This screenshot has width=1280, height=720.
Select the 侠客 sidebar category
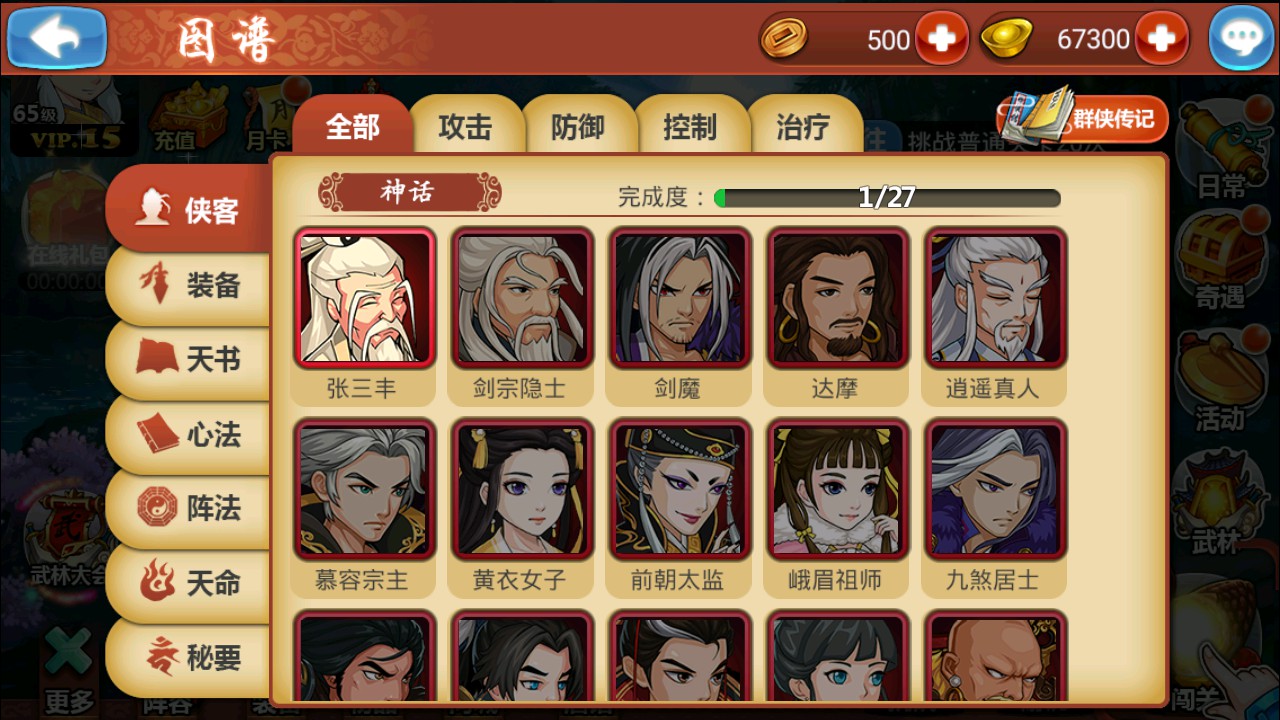pos(189,209)
